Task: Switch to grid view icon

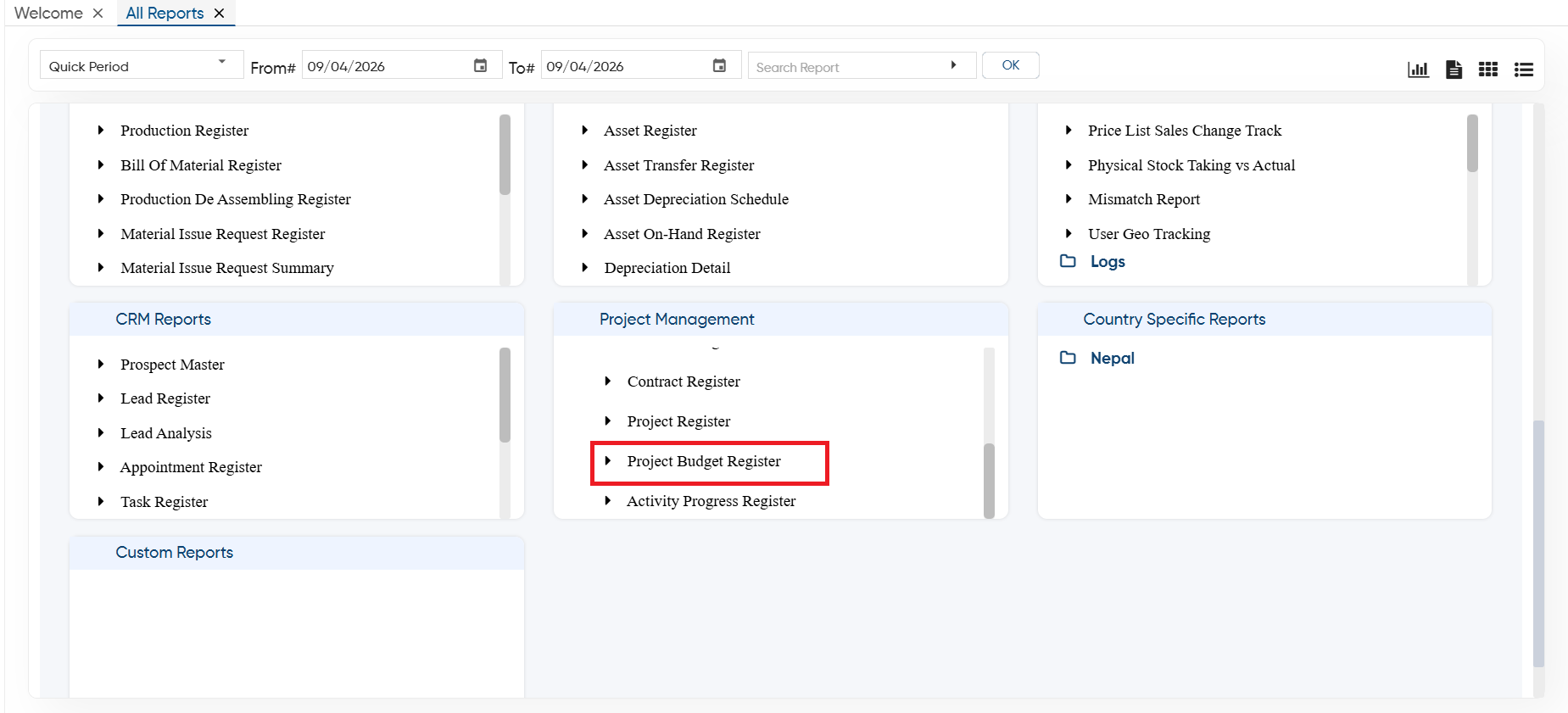Action: [x=1488, y=70]
